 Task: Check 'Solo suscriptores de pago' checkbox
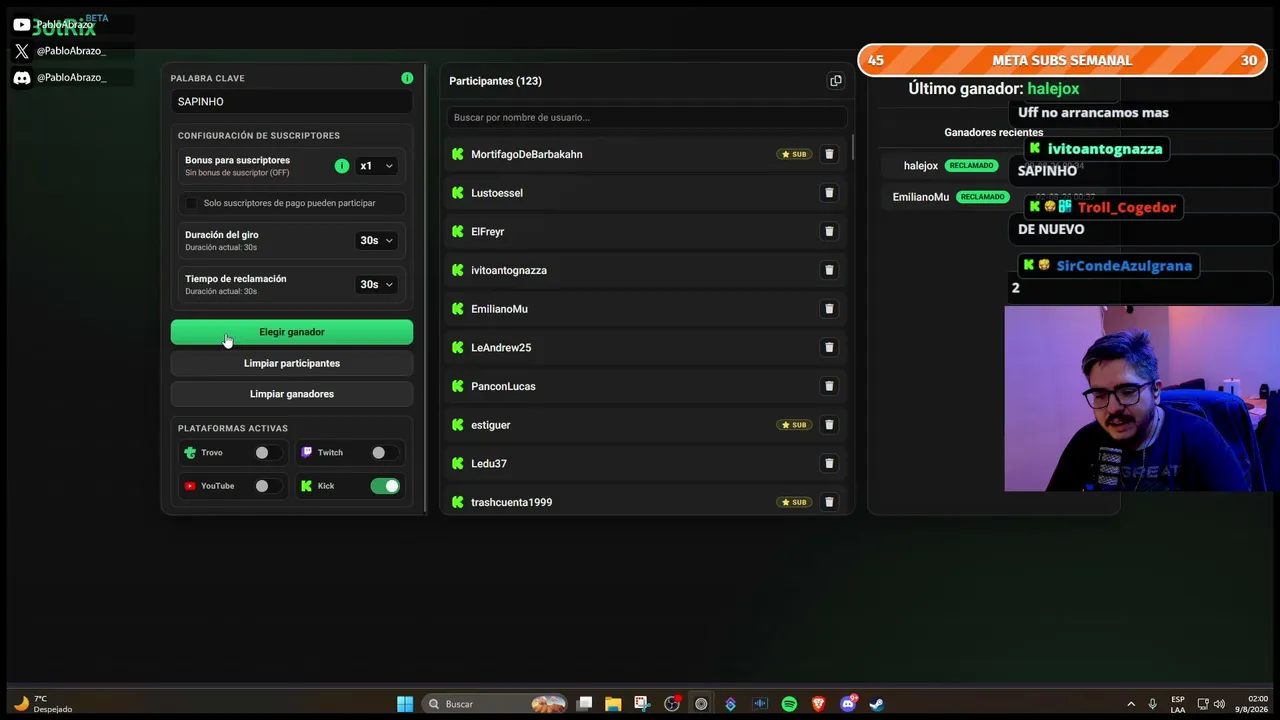pyautogui.click(x=191, y=203)
